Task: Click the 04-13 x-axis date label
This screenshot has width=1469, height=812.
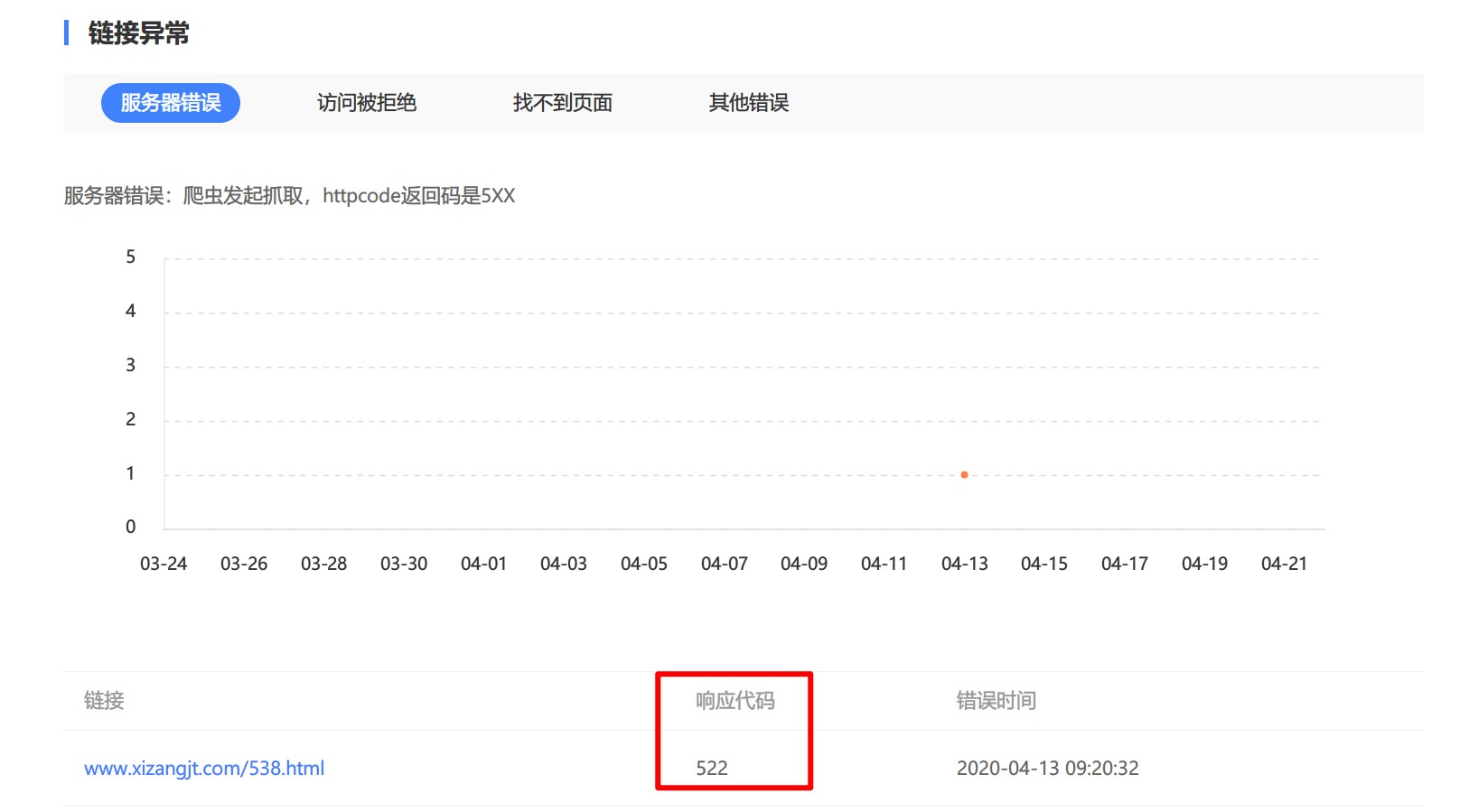Action: [x=964, y=564]
